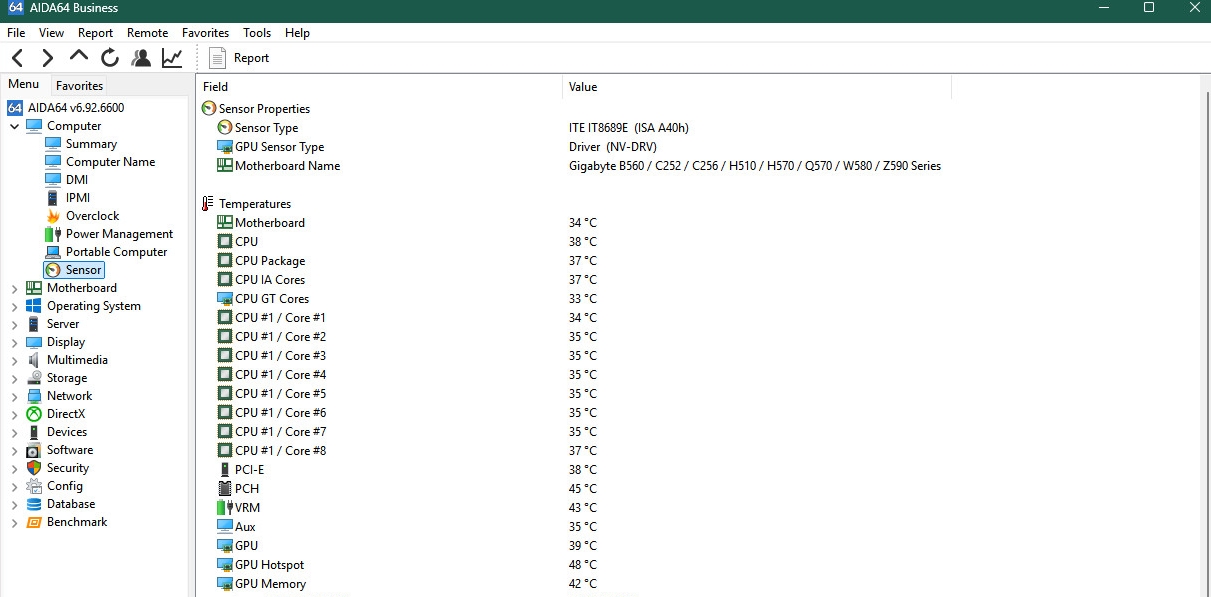Expand the Motherboard tree node
The width and height of the screenshot is (1211, 597).
14,288
